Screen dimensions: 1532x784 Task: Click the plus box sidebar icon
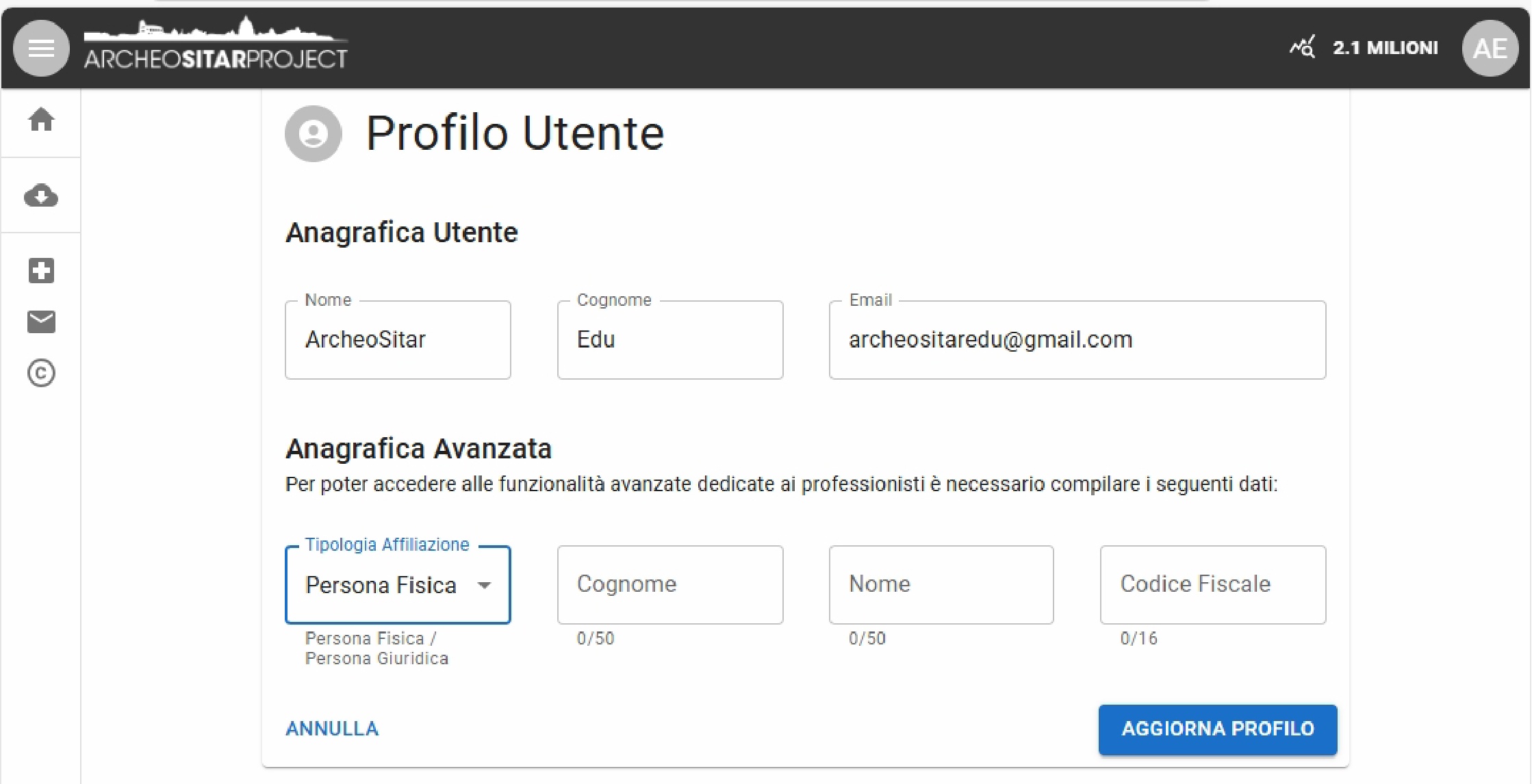pos(41,270)
